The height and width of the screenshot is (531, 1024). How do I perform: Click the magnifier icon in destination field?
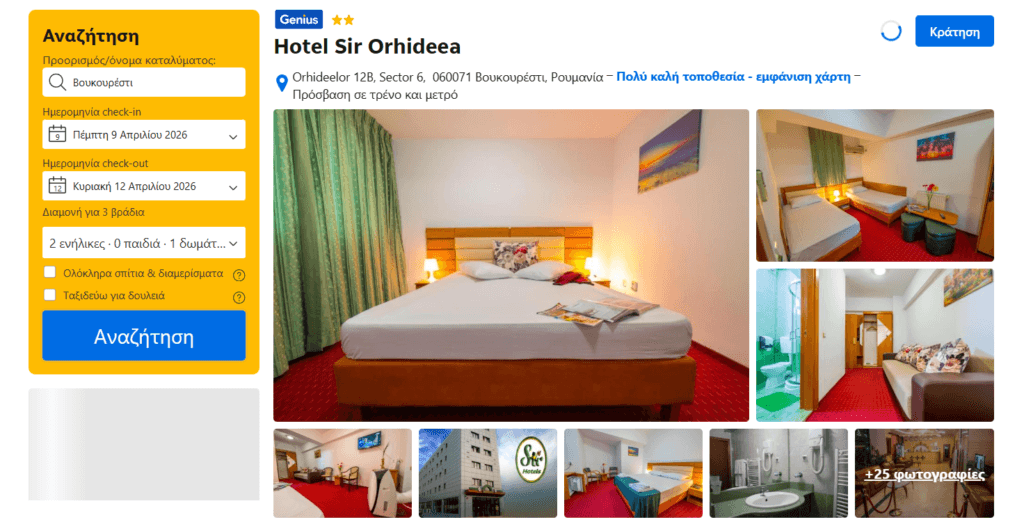click(57, 82)
